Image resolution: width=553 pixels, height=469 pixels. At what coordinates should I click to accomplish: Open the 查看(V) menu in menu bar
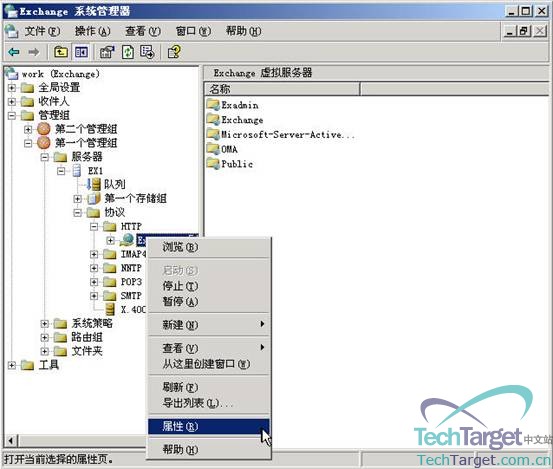coord(143,31)
